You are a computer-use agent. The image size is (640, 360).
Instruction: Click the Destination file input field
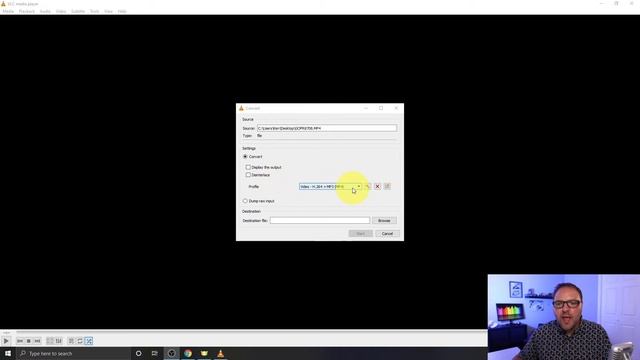click(320, 220)
